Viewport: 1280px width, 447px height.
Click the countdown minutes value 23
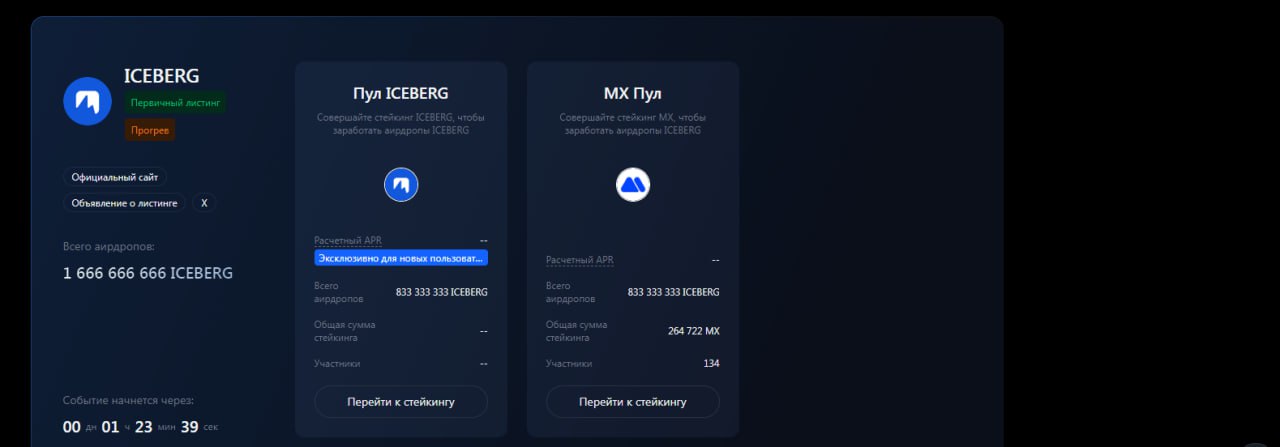(144, 427)
